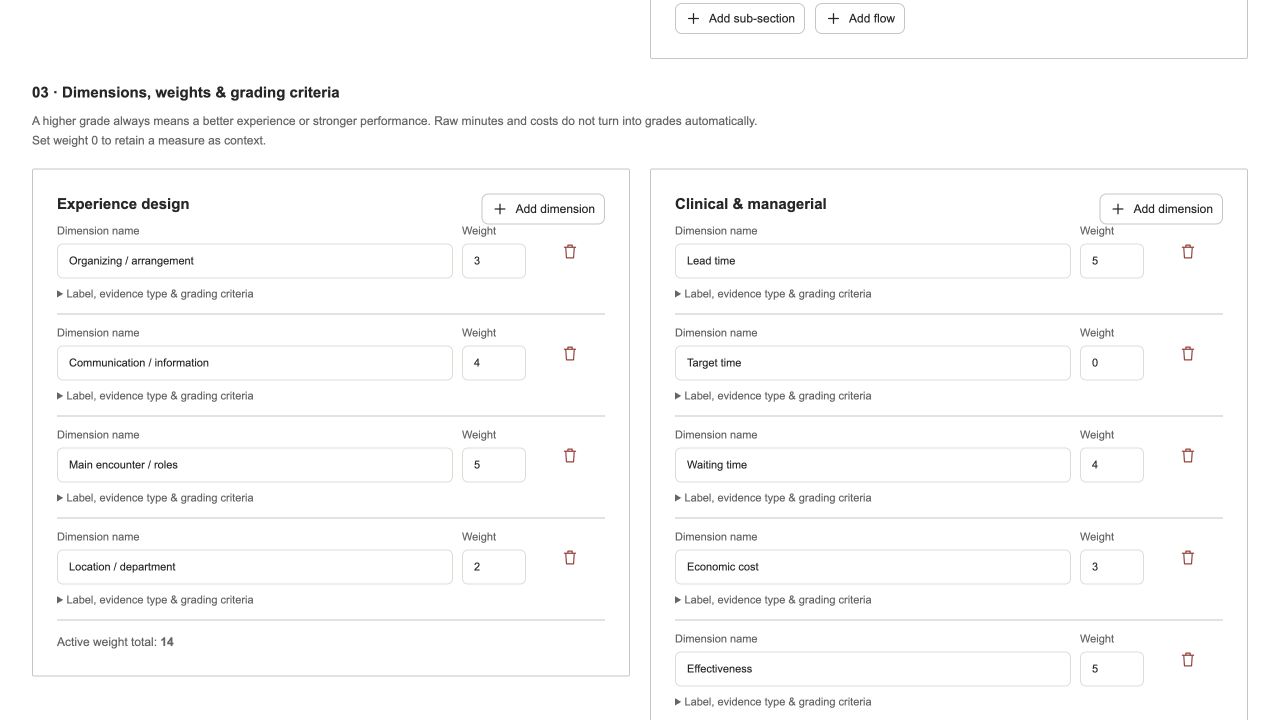The width and height of the screenshot is (1280, 720).
Task: Edit the Main encounter / roles name field
Action: pyautogui.click(x=255, y=465)
